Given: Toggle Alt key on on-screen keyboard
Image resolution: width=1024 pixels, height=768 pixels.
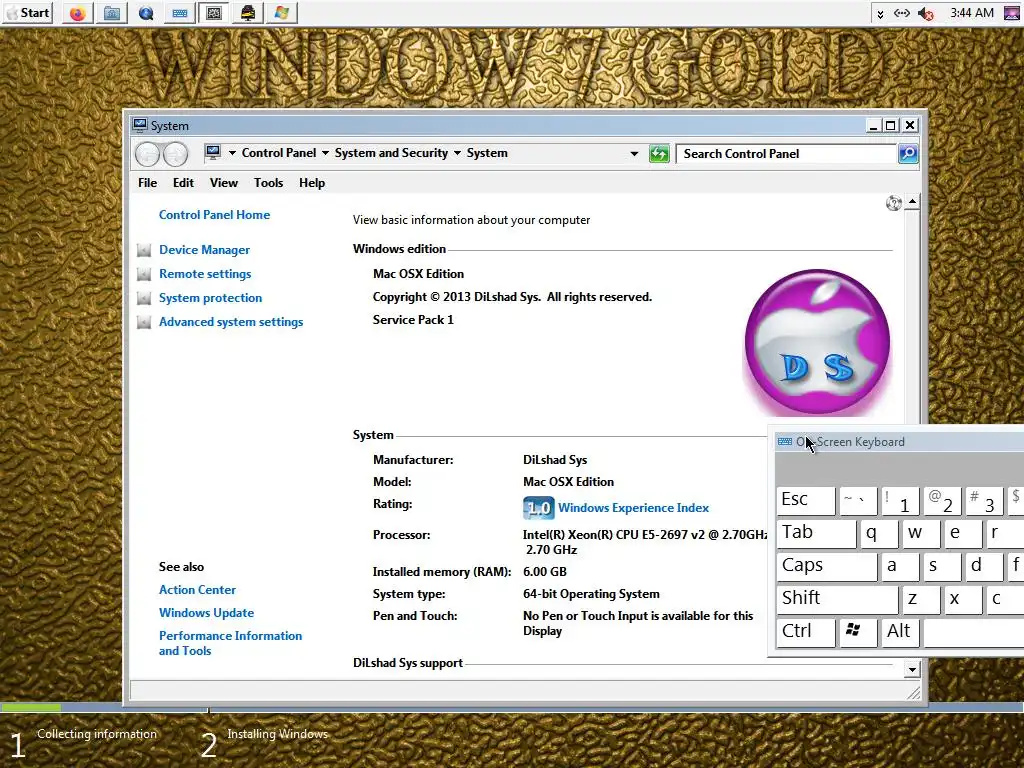Looking at the screenshot, I should pyautogui.click(x=899, y=632).
